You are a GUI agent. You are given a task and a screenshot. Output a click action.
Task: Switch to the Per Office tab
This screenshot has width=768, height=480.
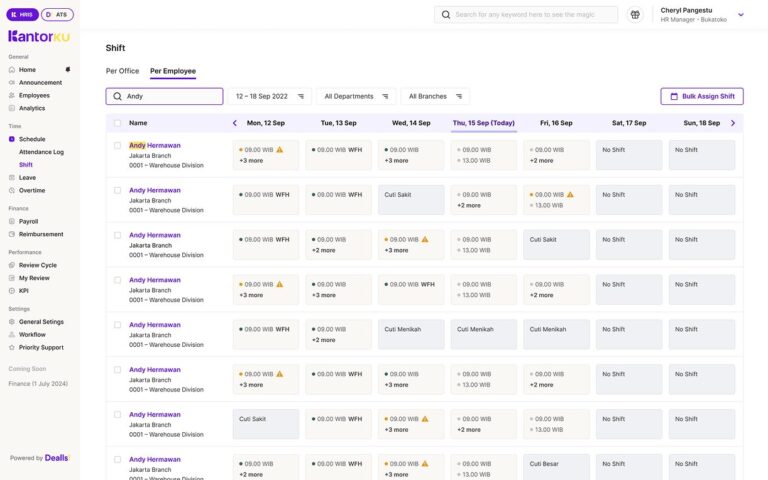[x=122, y=71]
